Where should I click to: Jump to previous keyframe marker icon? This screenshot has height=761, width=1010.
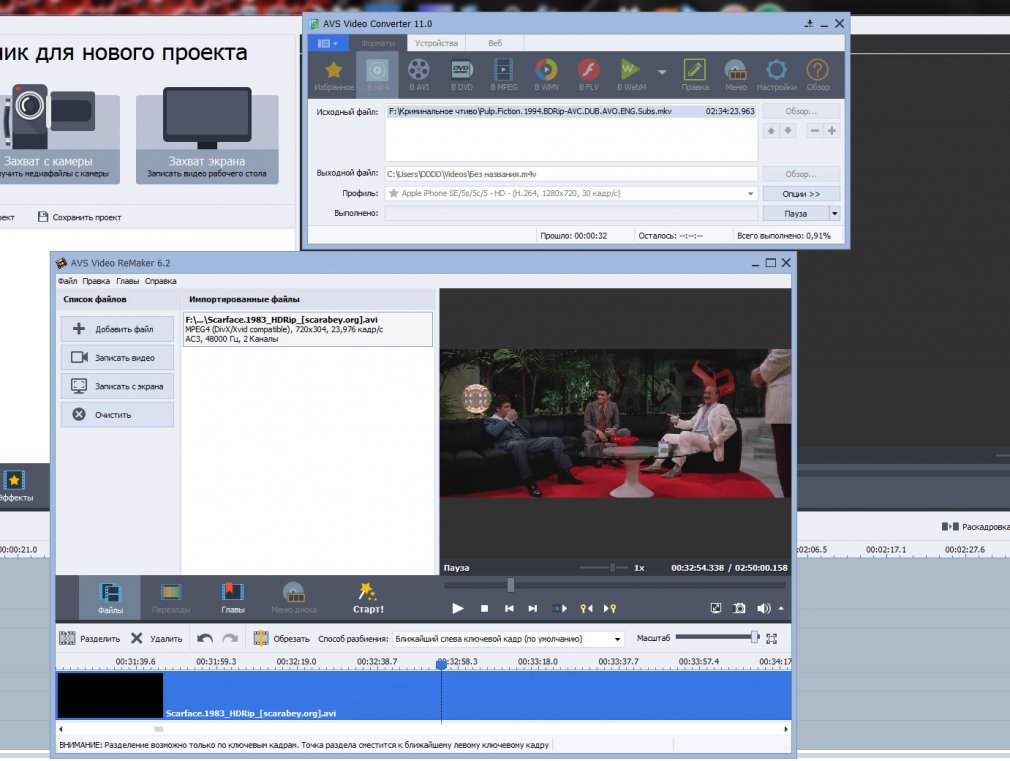[x=586, y=608]
